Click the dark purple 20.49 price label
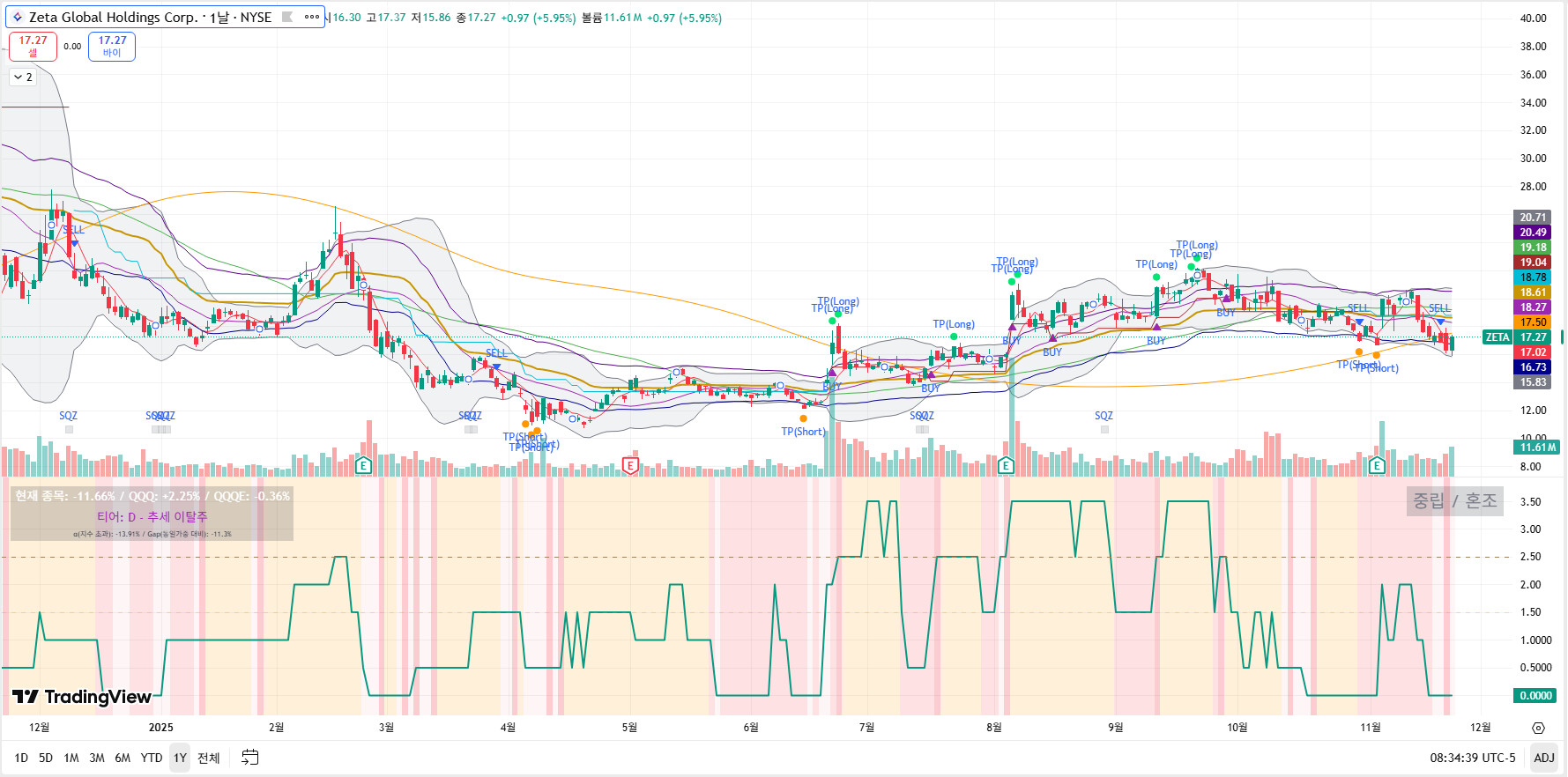The height and width of the screenshot is (777, 1568). pos(1533,233)
